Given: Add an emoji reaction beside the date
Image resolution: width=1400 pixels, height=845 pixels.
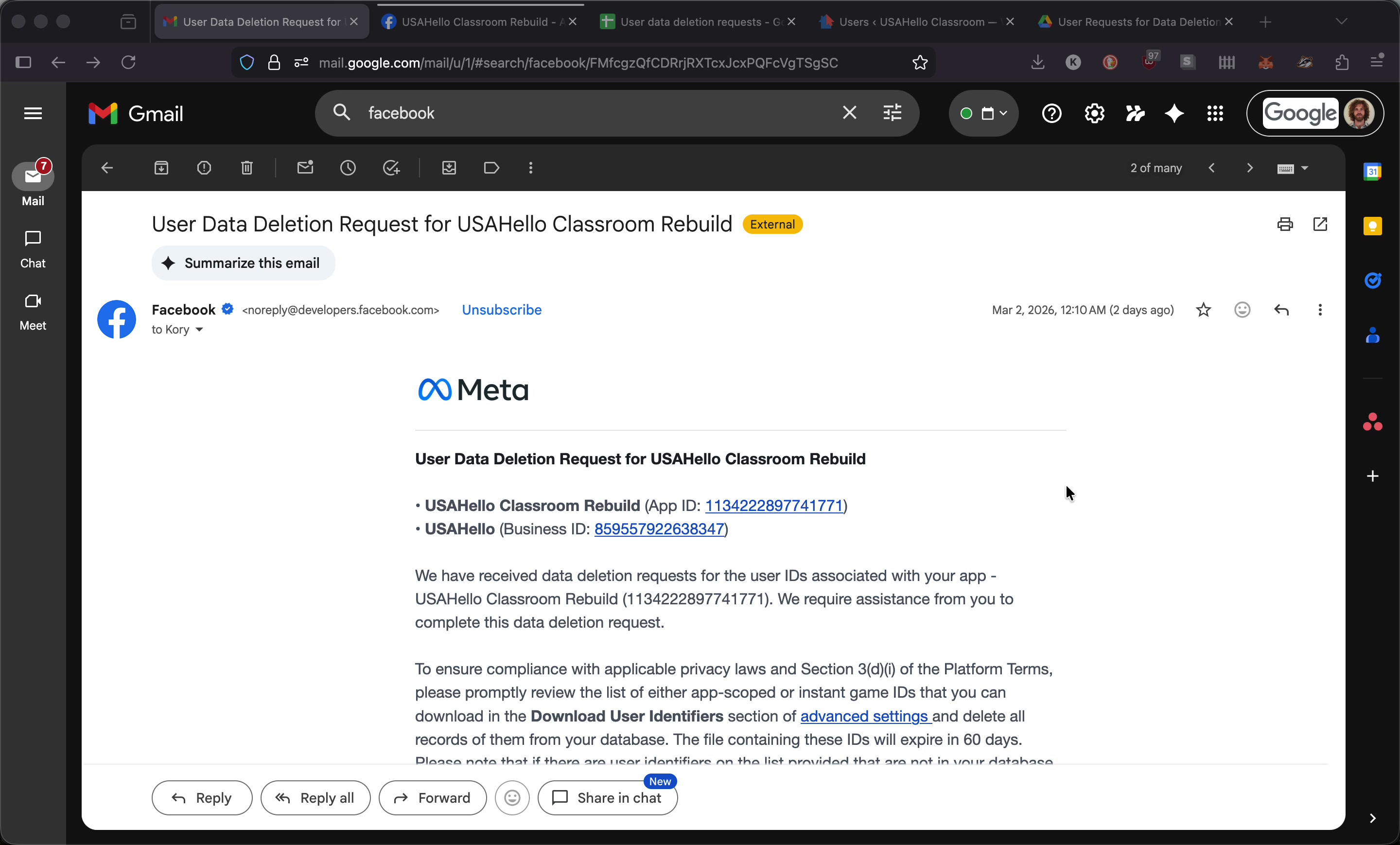Looking at the screenshot, I should [1242, 310].
